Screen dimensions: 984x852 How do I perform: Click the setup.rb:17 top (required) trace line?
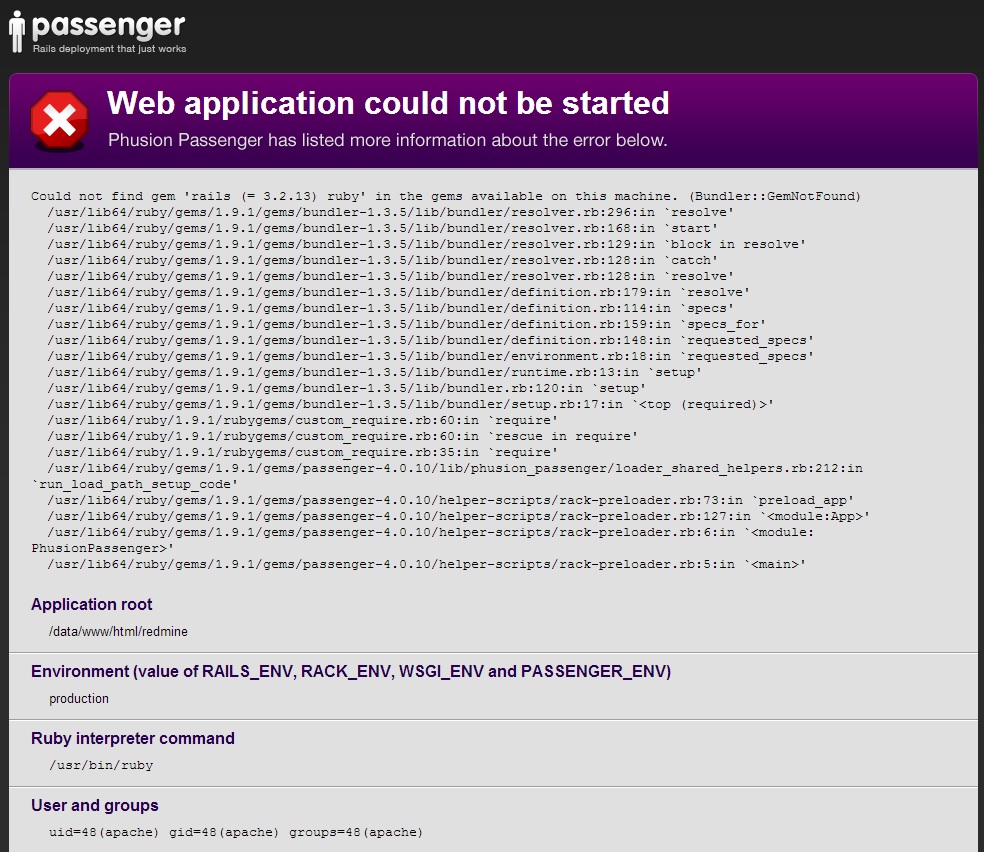click(x=410, y=404)
